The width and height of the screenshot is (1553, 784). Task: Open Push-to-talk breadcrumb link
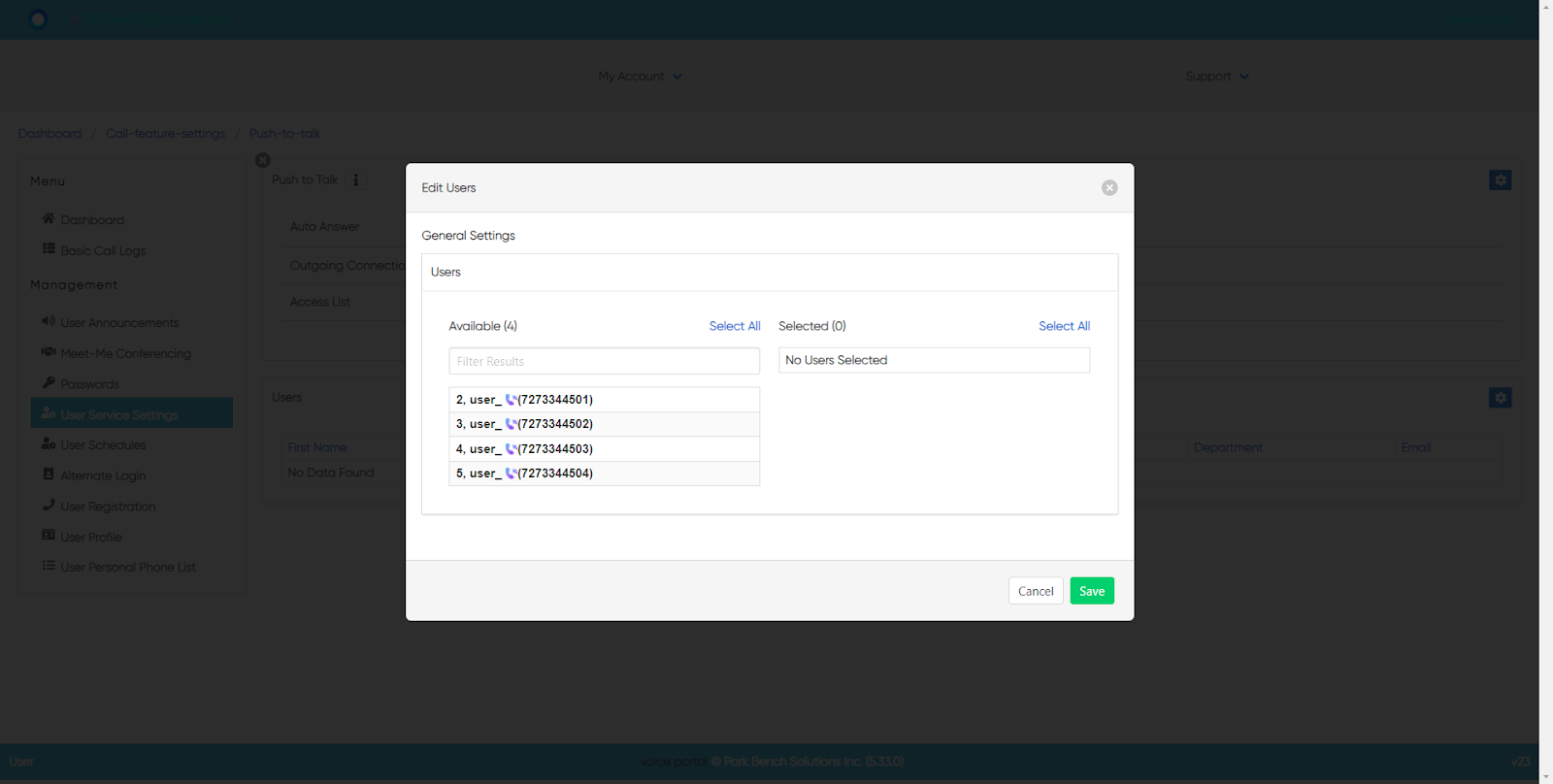tap(284, 134)
